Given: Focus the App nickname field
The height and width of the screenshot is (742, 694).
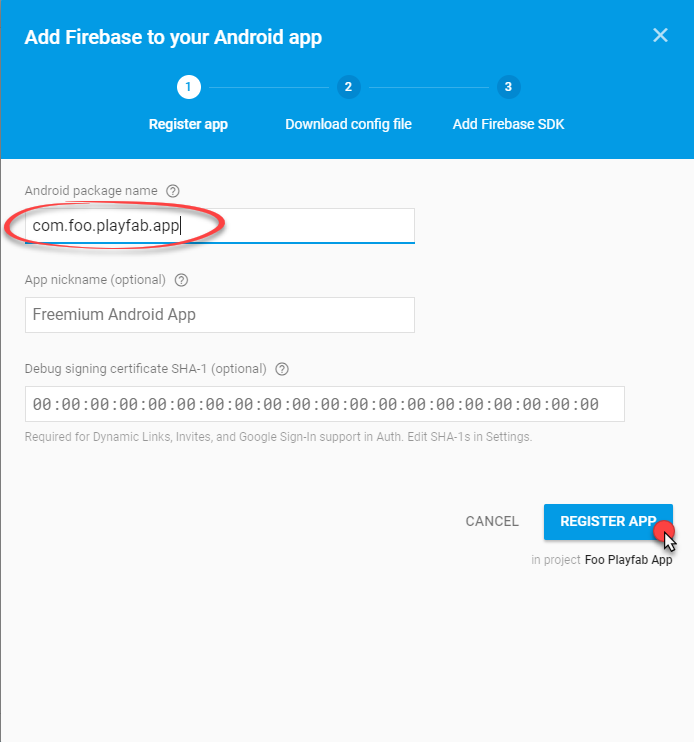Looking at the screenshot, I should (220, 315).
